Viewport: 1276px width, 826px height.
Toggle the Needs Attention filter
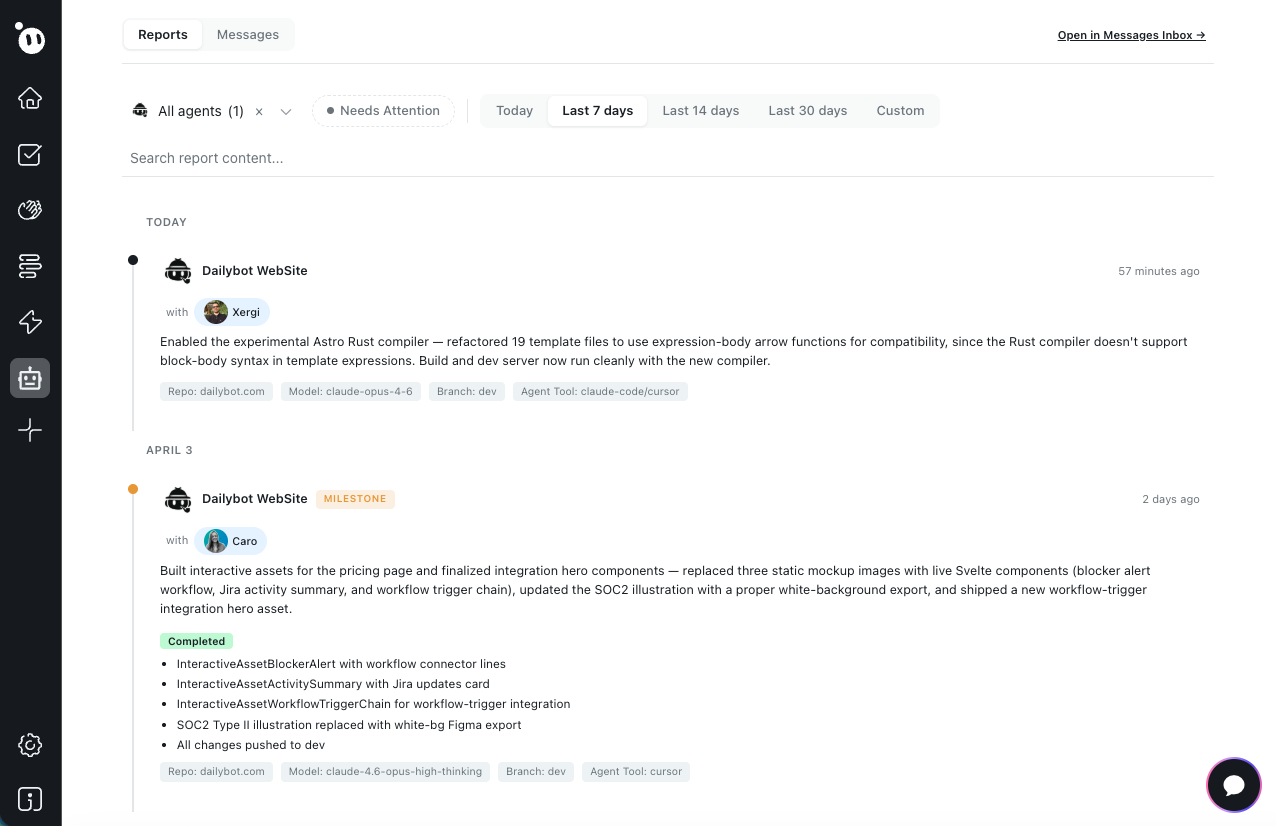pyautogui.click(x=383, y=110)
